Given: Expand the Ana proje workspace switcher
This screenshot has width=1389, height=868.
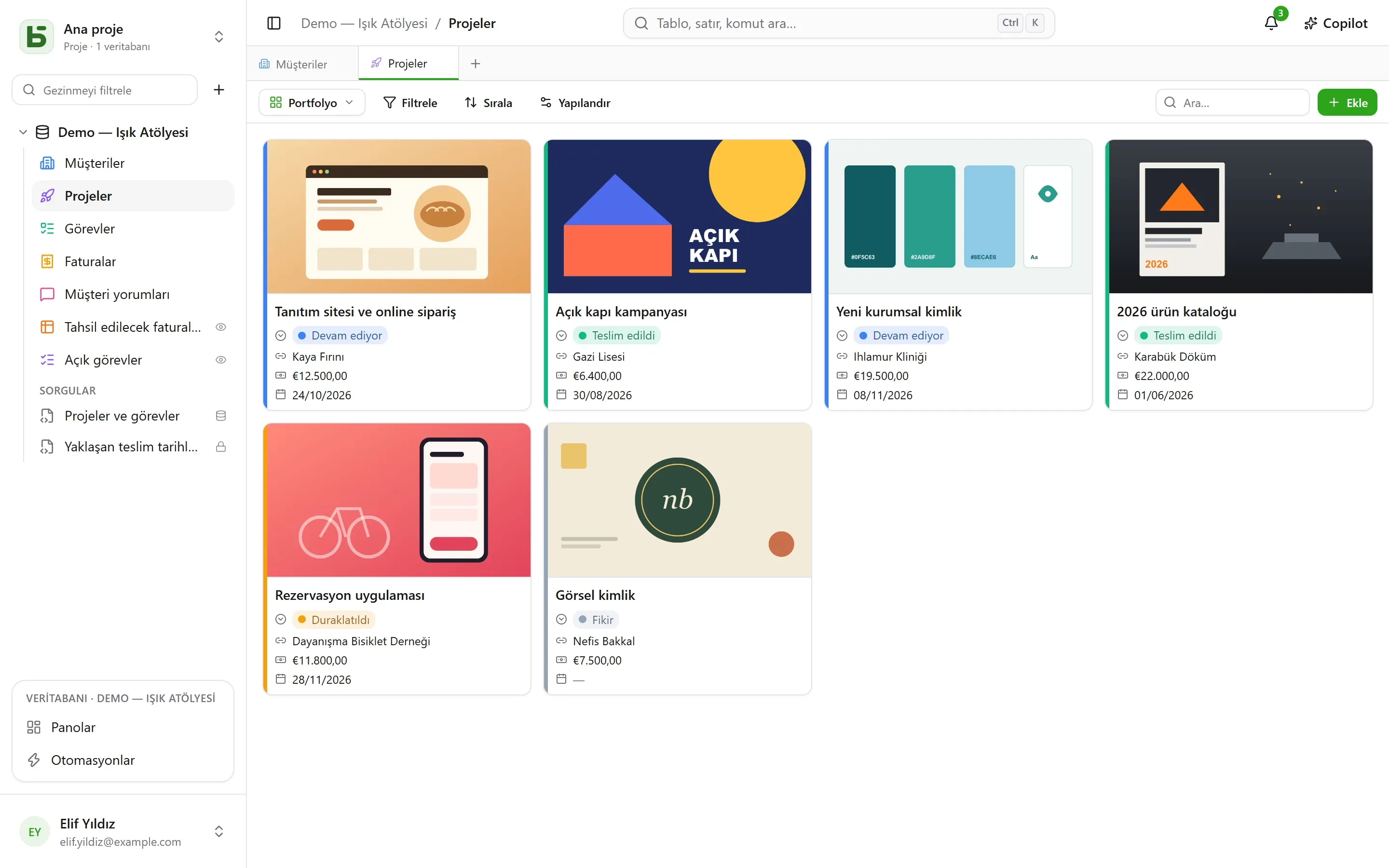Looking at the screenshot, I should pos(218,37).
